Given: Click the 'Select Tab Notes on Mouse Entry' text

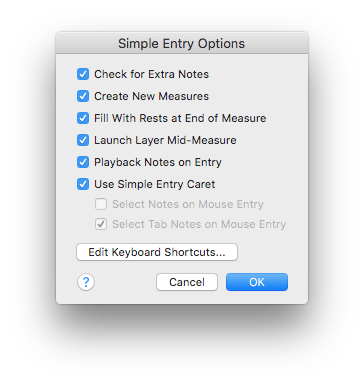Looking at the screenshot, I should pos(199,224).
